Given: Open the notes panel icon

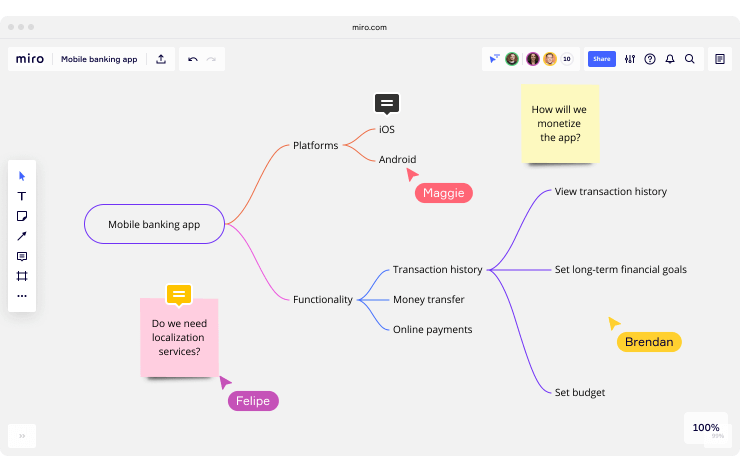Looking at the screenshot, I should point(720,59).
